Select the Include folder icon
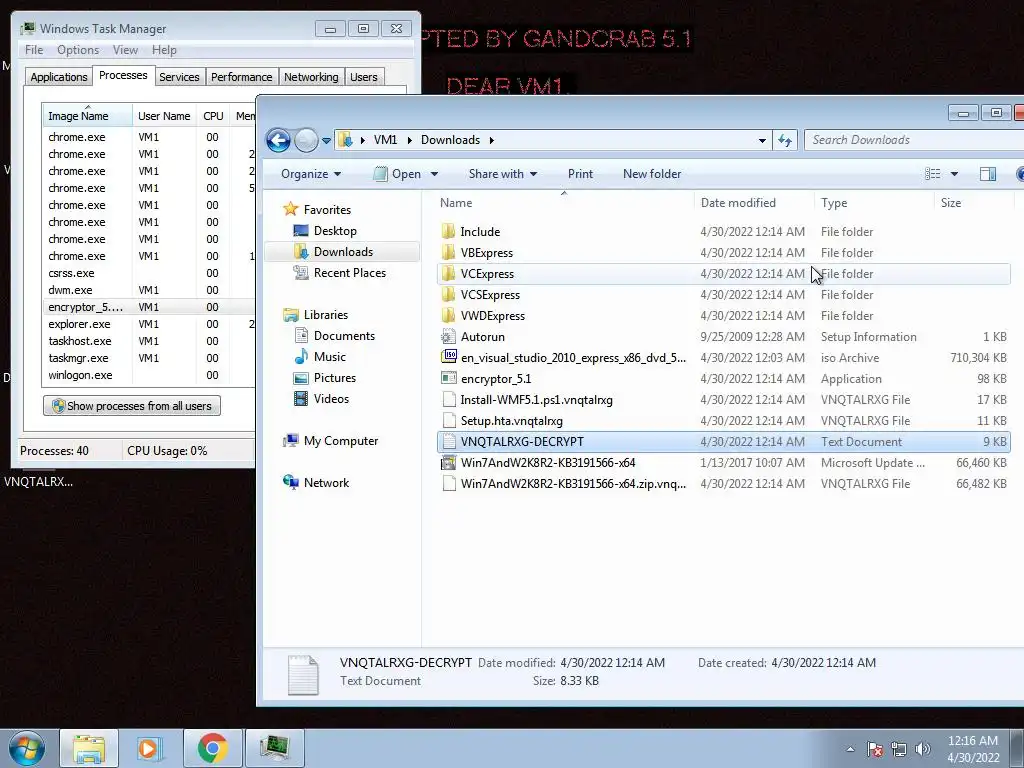Viewport: 1024px width, 768px height. 448,231
